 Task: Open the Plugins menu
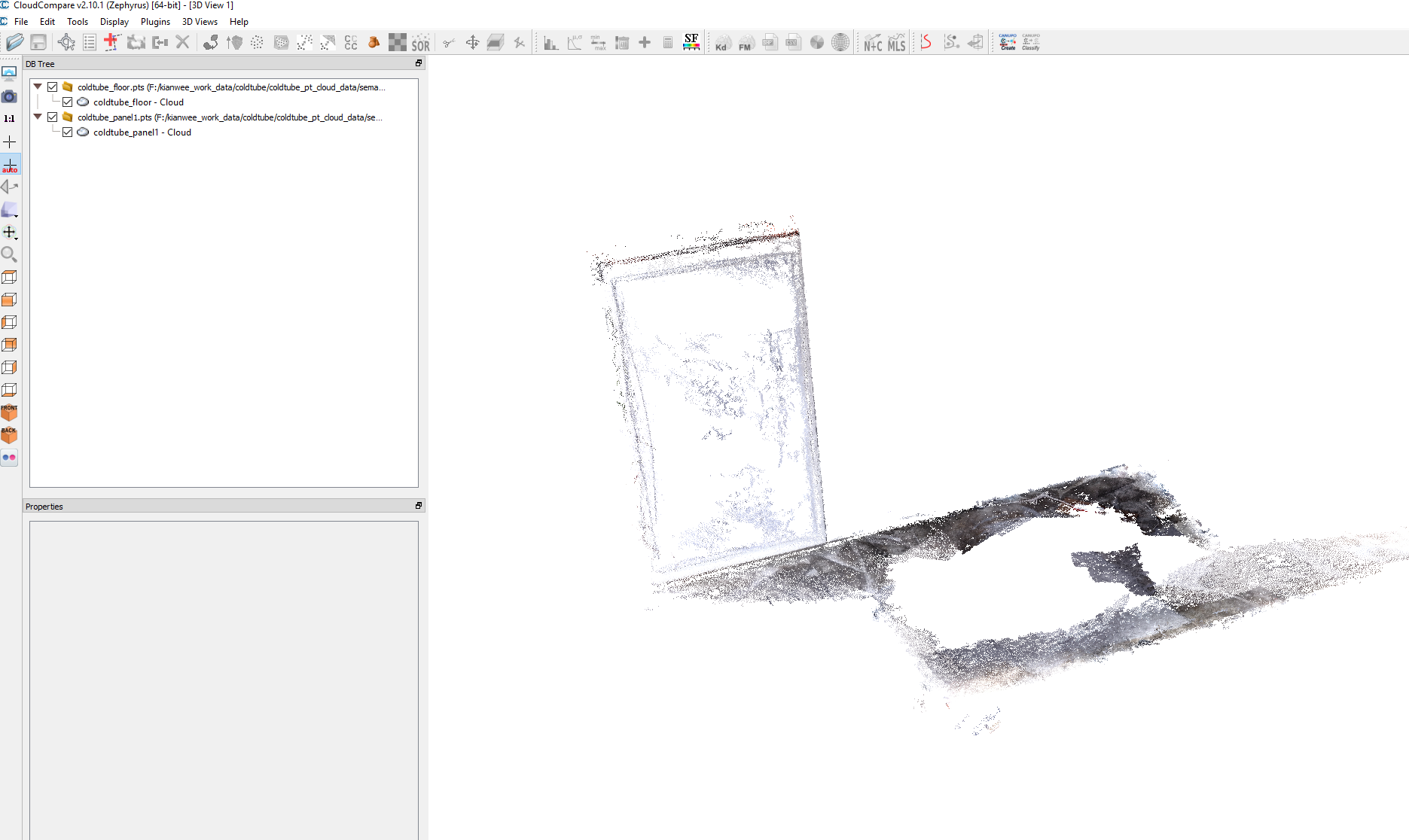pyautogui.click(x=155, y=22)
